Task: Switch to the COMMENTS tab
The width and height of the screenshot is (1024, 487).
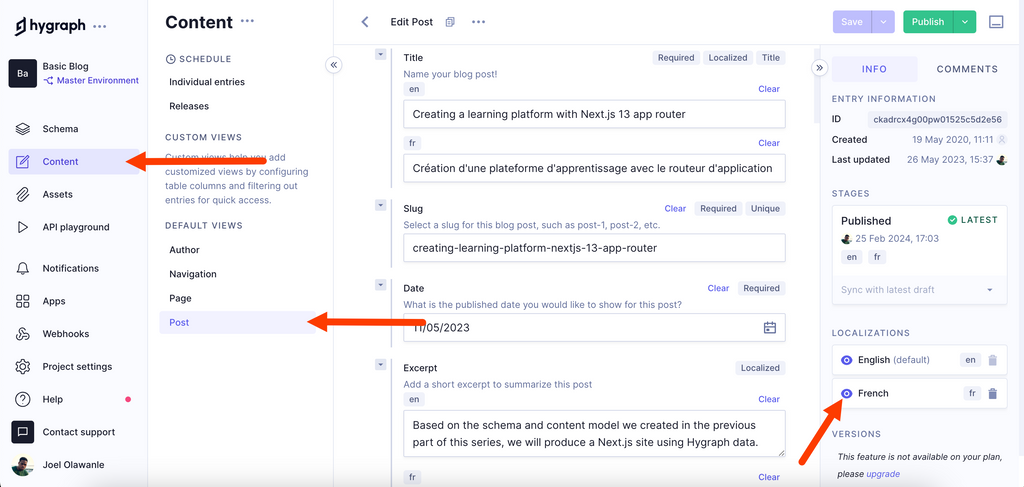Action: point(967,69)
